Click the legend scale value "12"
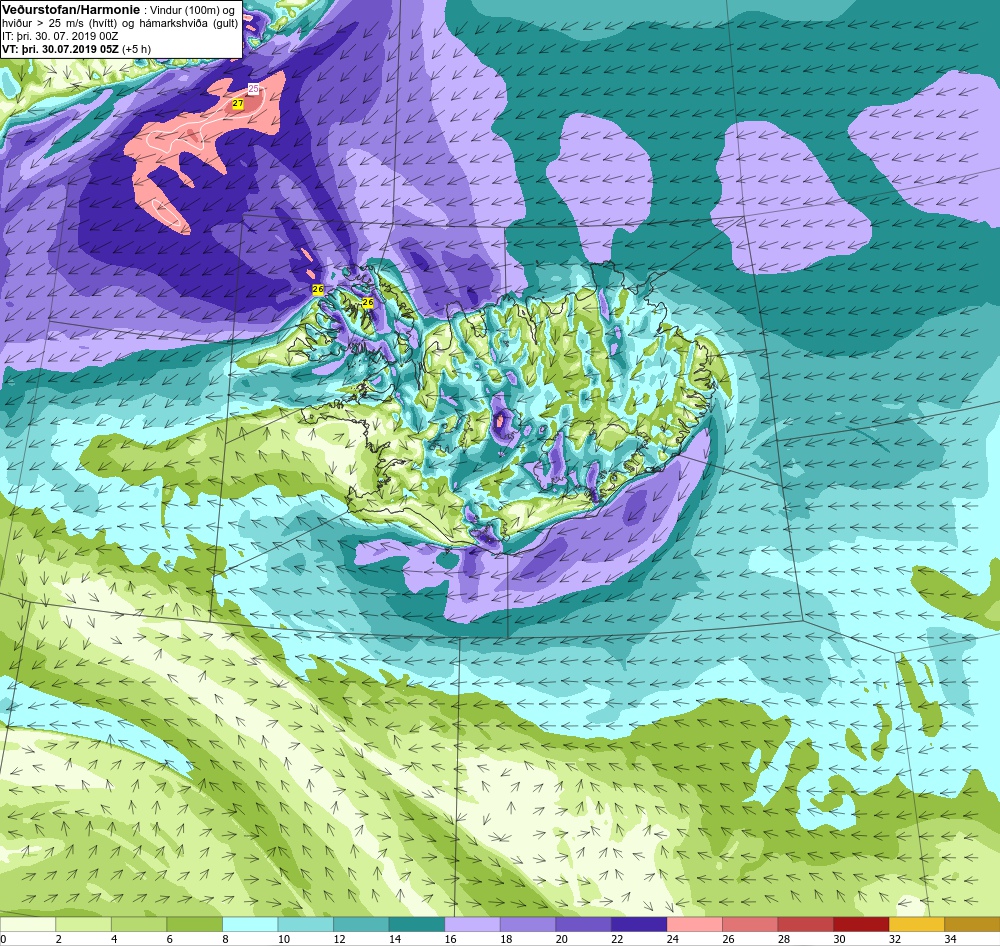This screenshot has width=1000, height=946. (x=339, y=939)
